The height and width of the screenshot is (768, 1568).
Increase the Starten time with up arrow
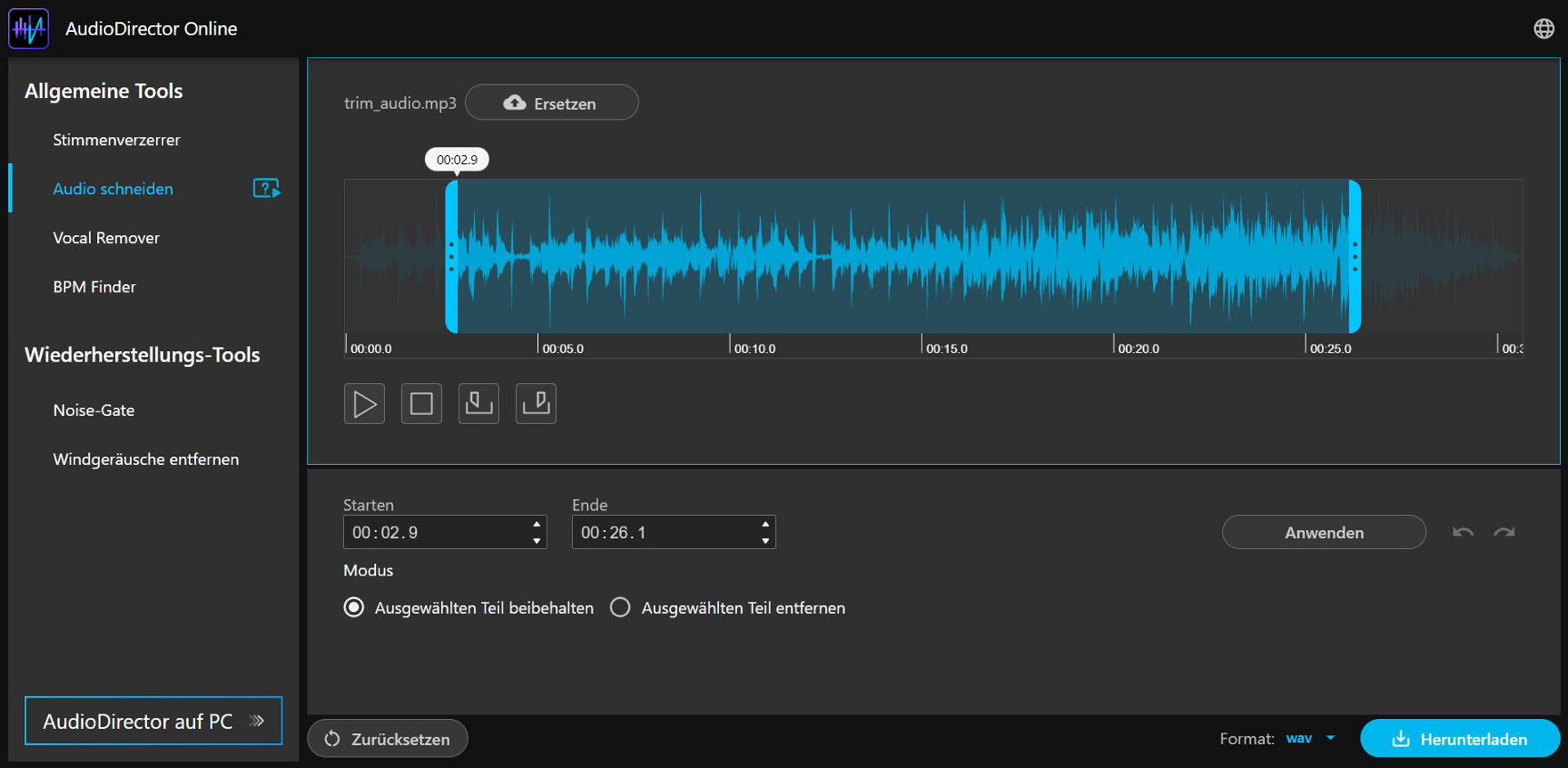[536, 525]
